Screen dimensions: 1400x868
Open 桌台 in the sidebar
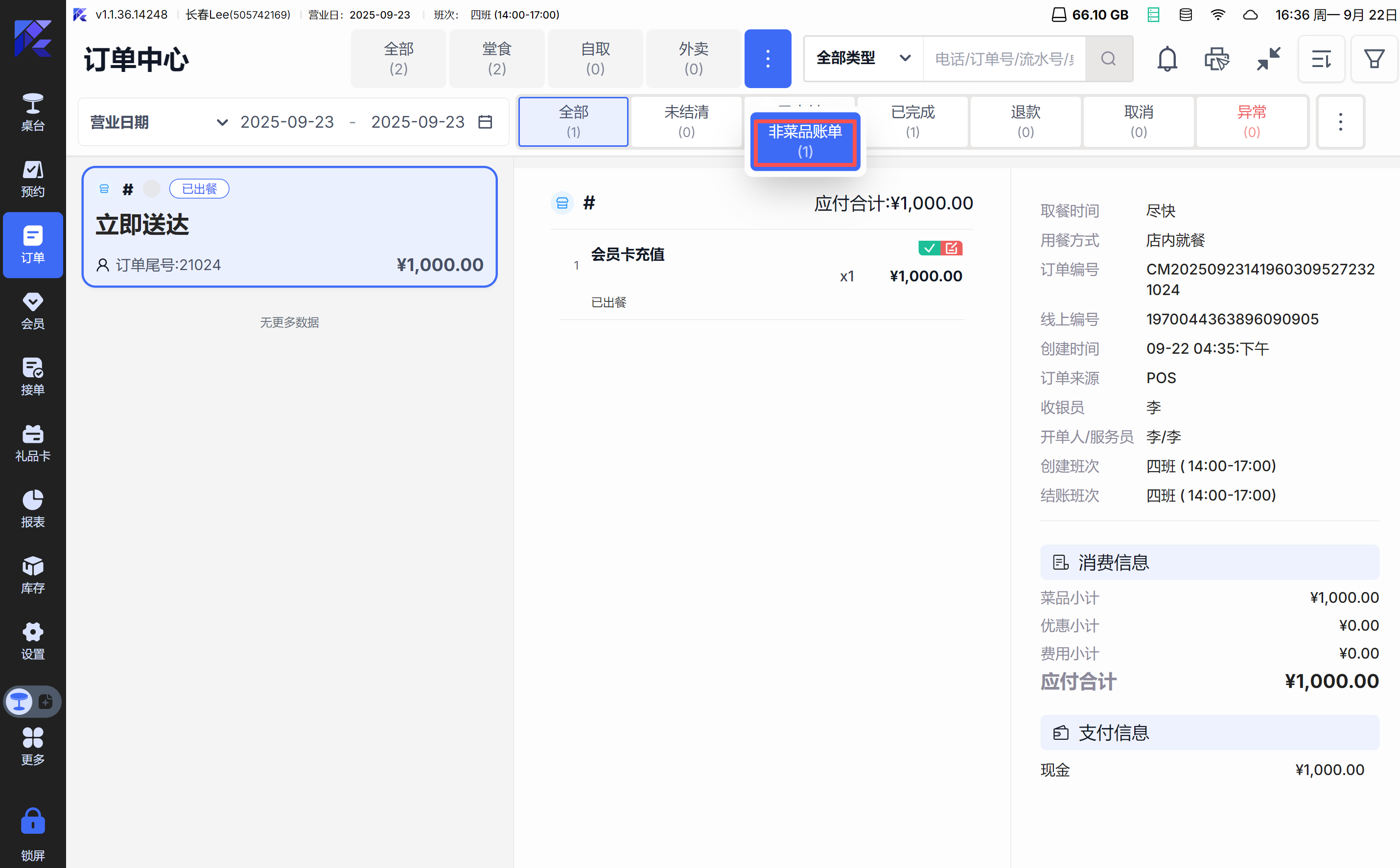tap(33, 113)
